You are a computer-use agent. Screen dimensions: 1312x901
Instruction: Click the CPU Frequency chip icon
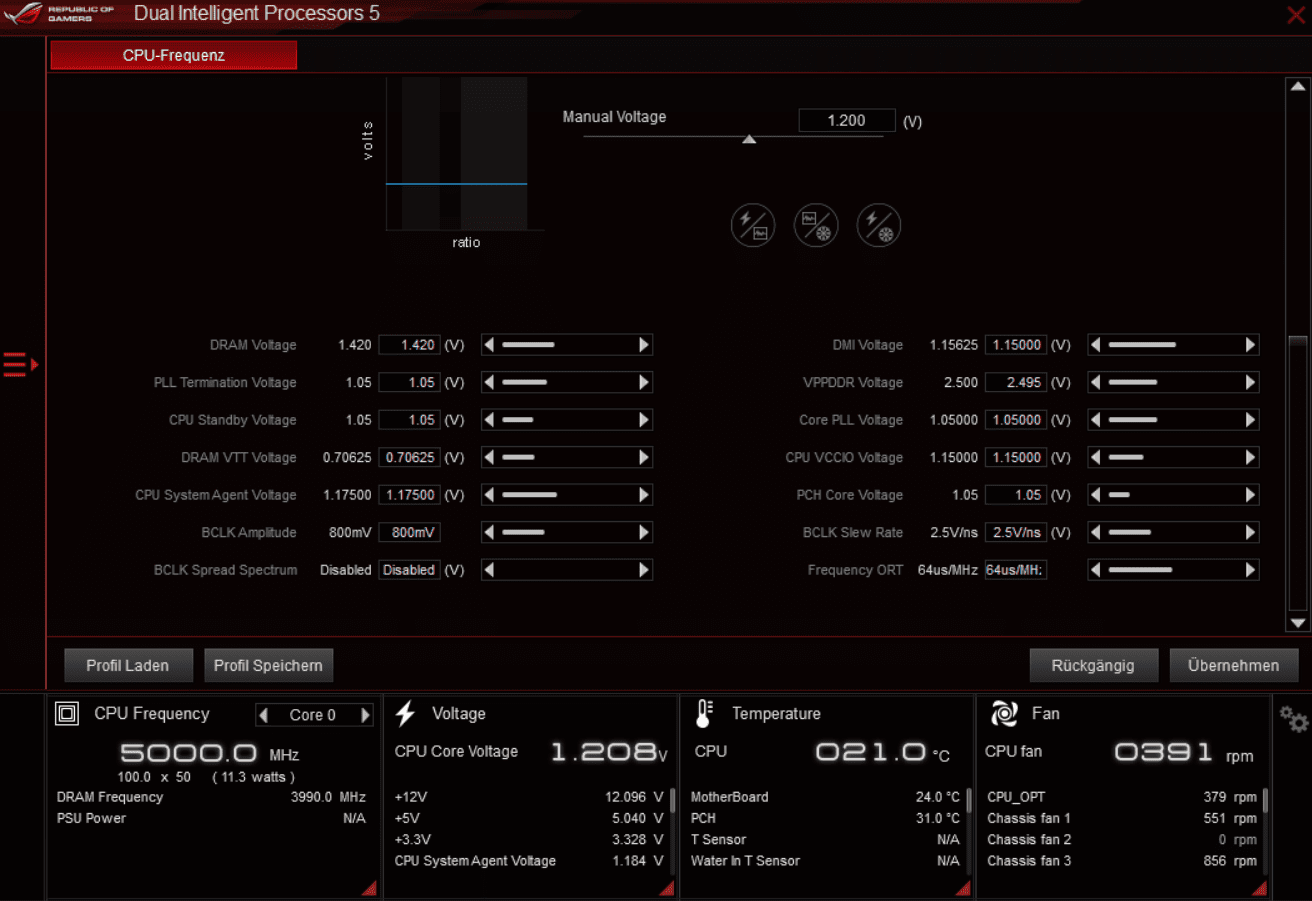[67, 714]
